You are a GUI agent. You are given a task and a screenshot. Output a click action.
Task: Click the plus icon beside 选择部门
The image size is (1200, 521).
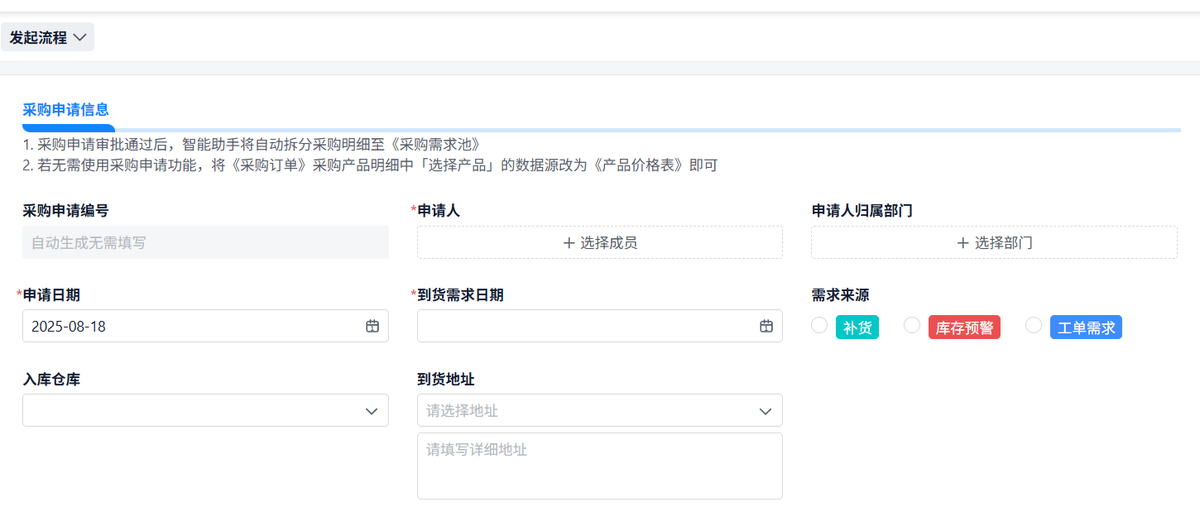point(963,243)
